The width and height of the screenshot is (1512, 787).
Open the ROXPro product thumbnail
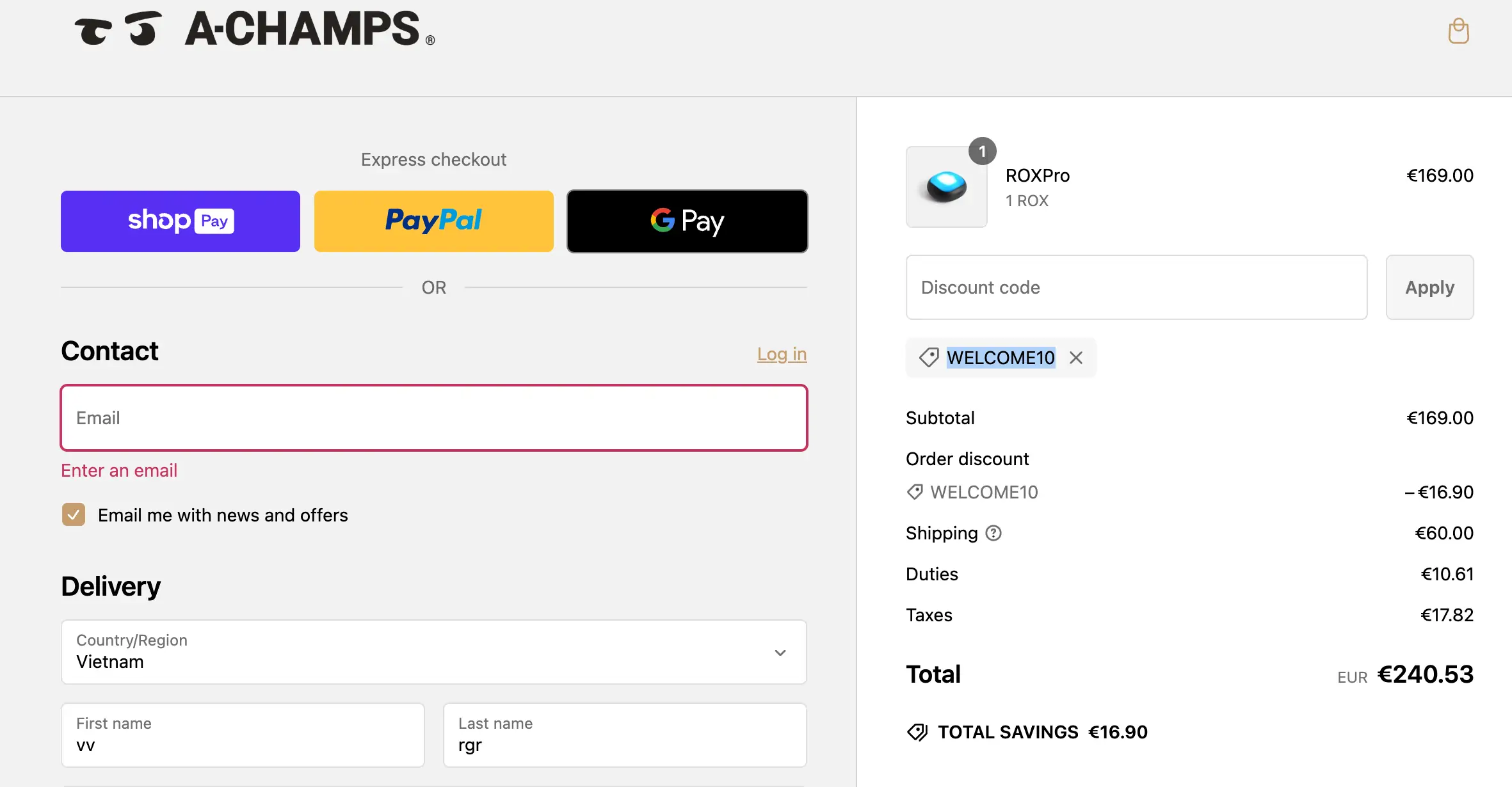click(946, 187)
